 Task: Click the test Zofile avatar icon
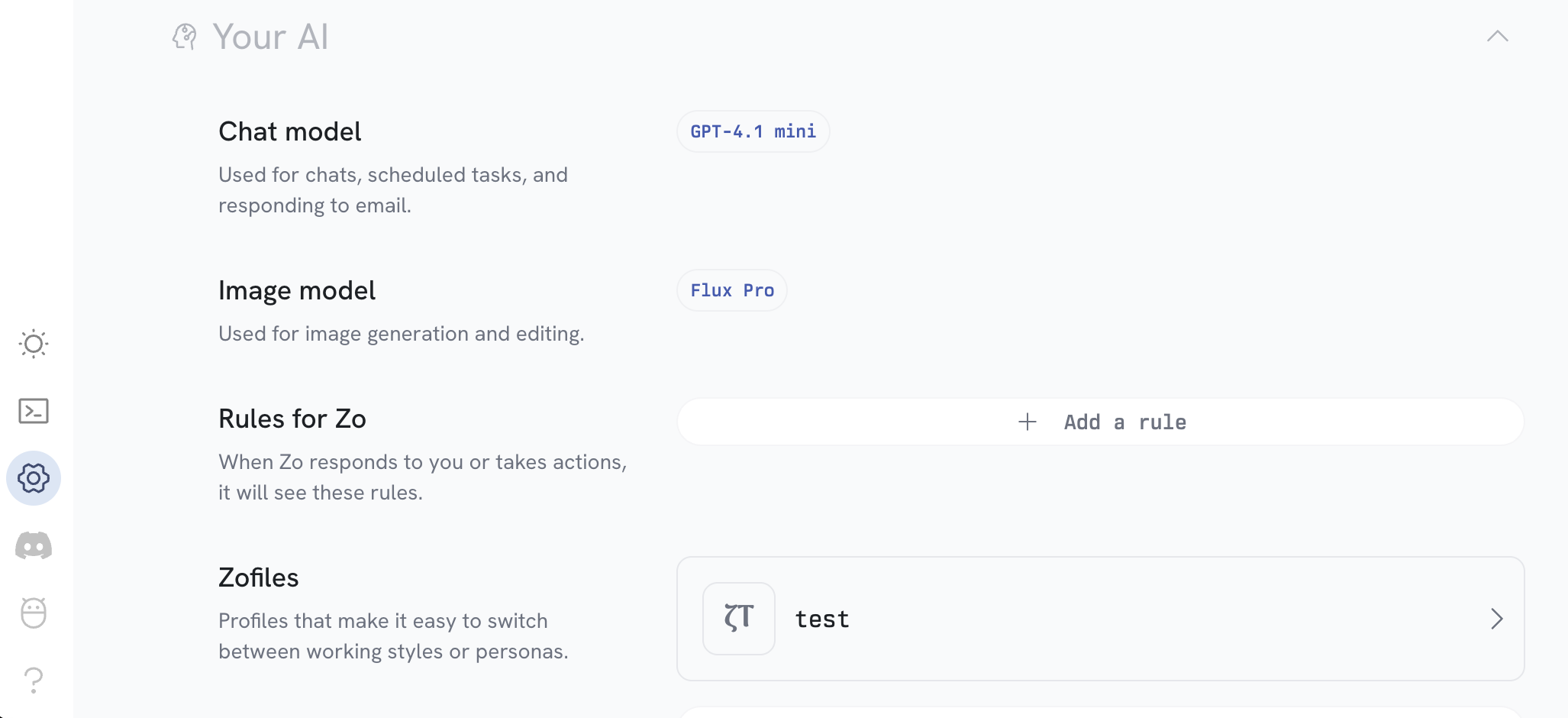pos(739,619)
